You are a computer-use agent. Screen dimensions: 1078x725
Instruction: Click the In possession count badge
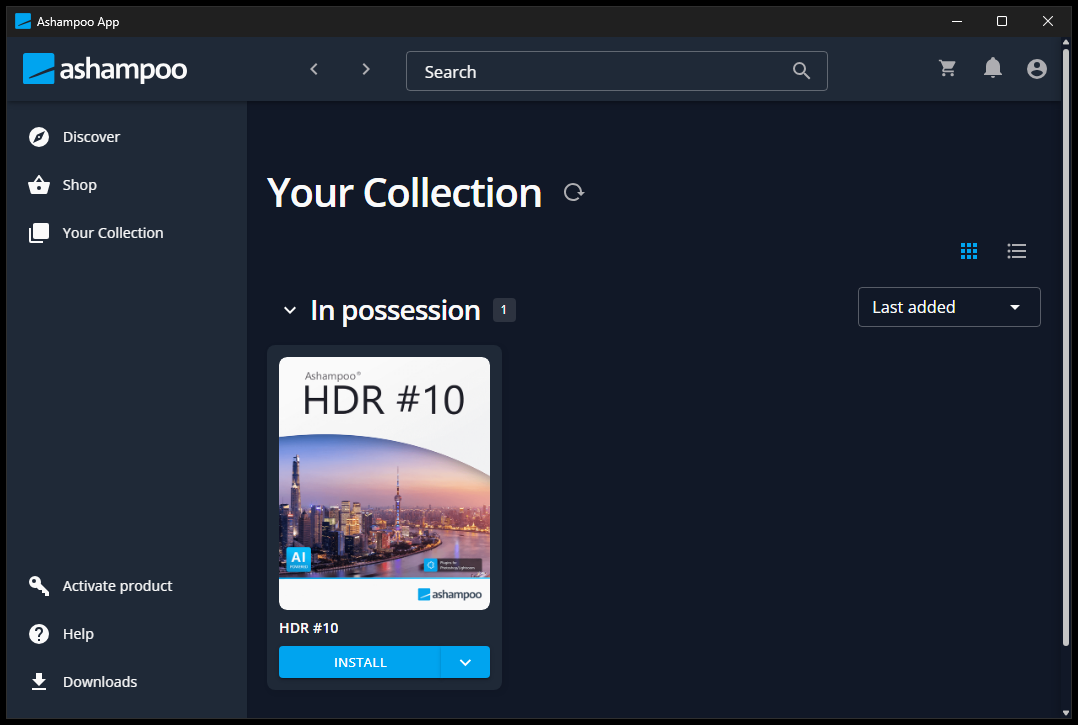click(504, 310)
